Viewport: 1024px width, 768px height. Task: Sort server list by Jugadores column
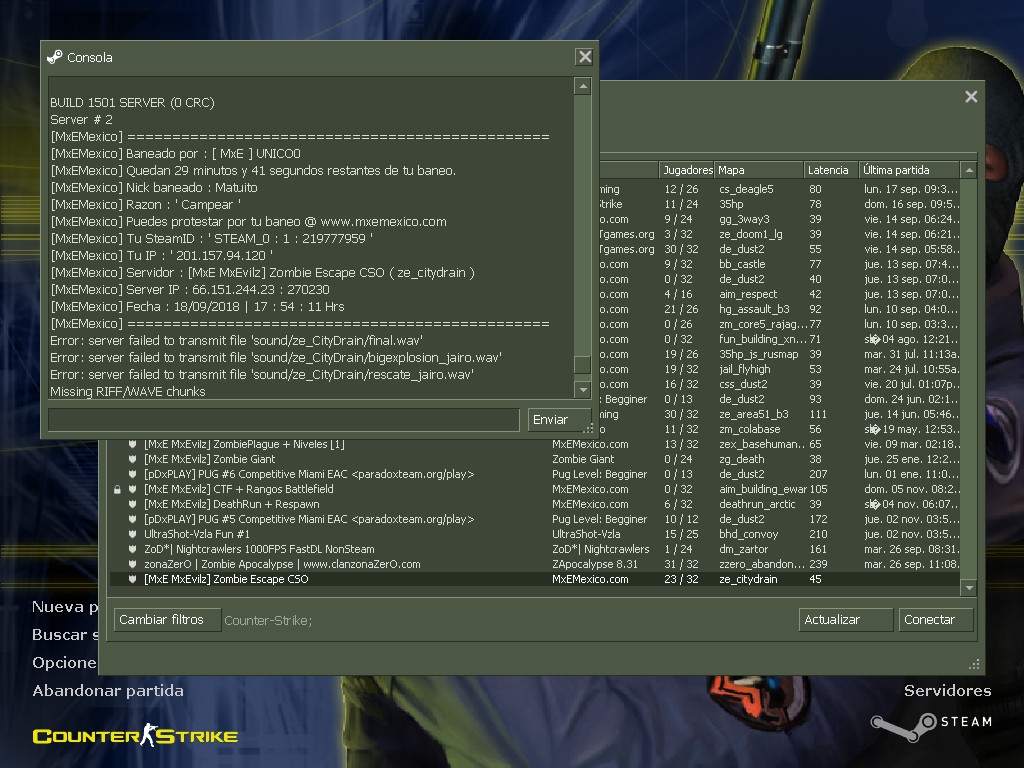pyautogui.click(x=687, y=170)
